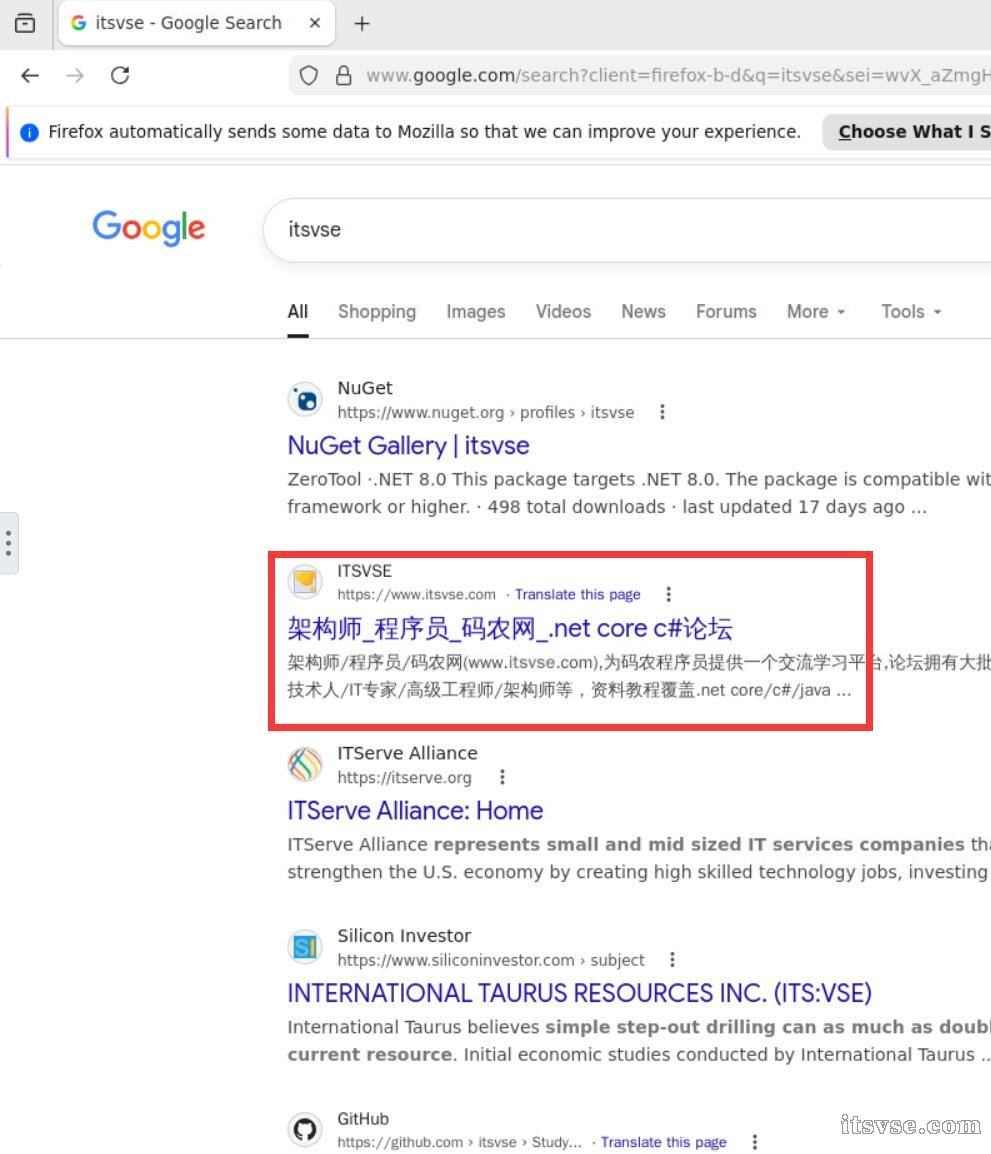Switch to the News tab
This screenshot has width=991, height=1154.
click(643, 312)
